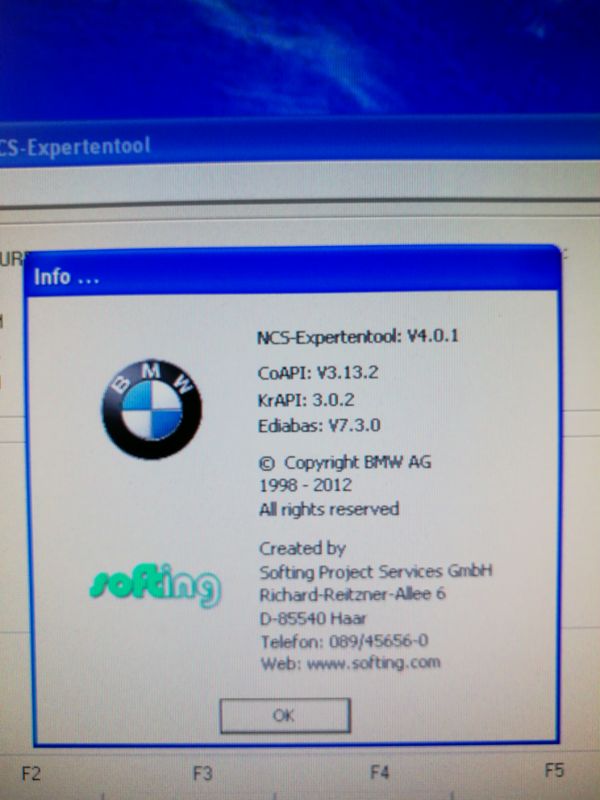Click OK to close the Info dialog
The height and width of the screenshot is (800, 600).
pyautogui.click(x=284, y=716)
